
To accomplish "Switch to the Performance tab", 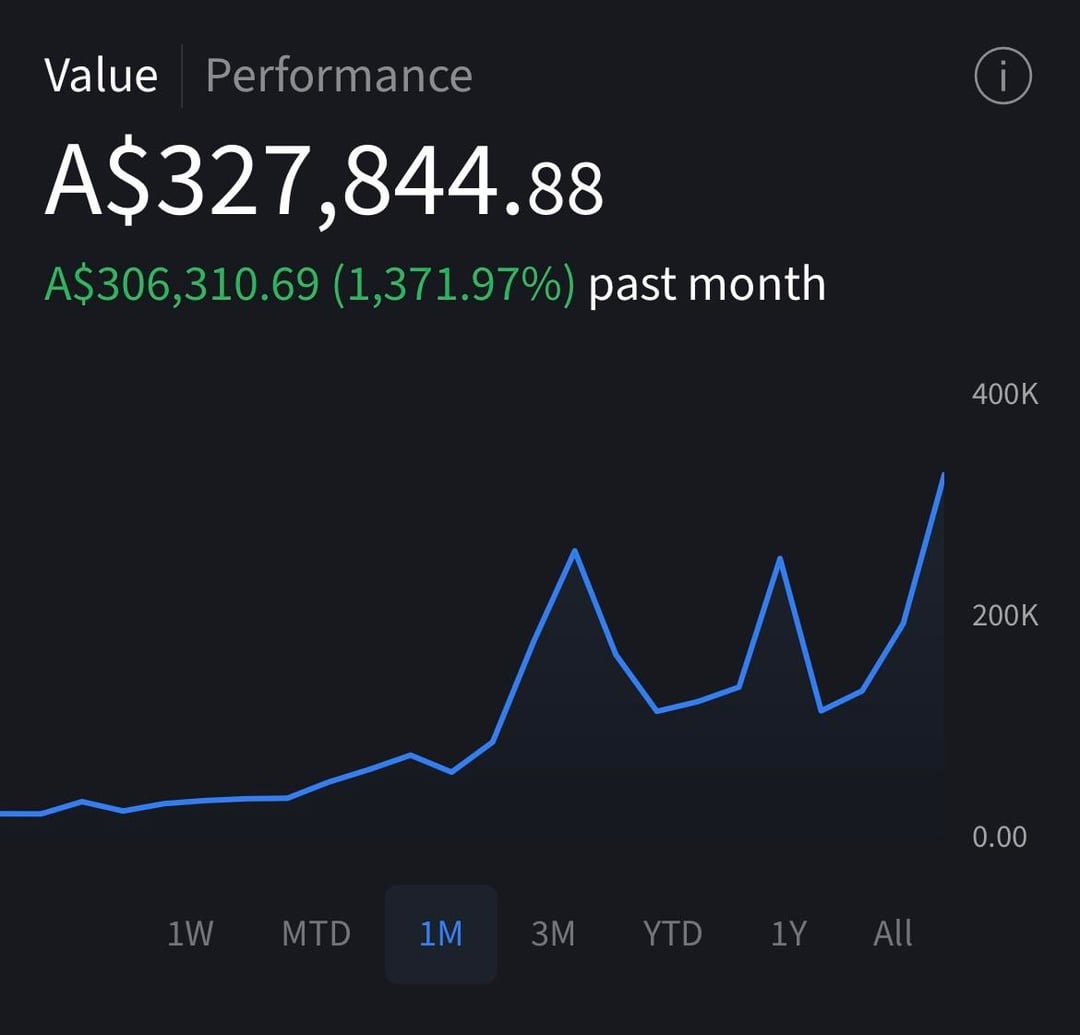I will pyautogui.click(x=338, y=76).
